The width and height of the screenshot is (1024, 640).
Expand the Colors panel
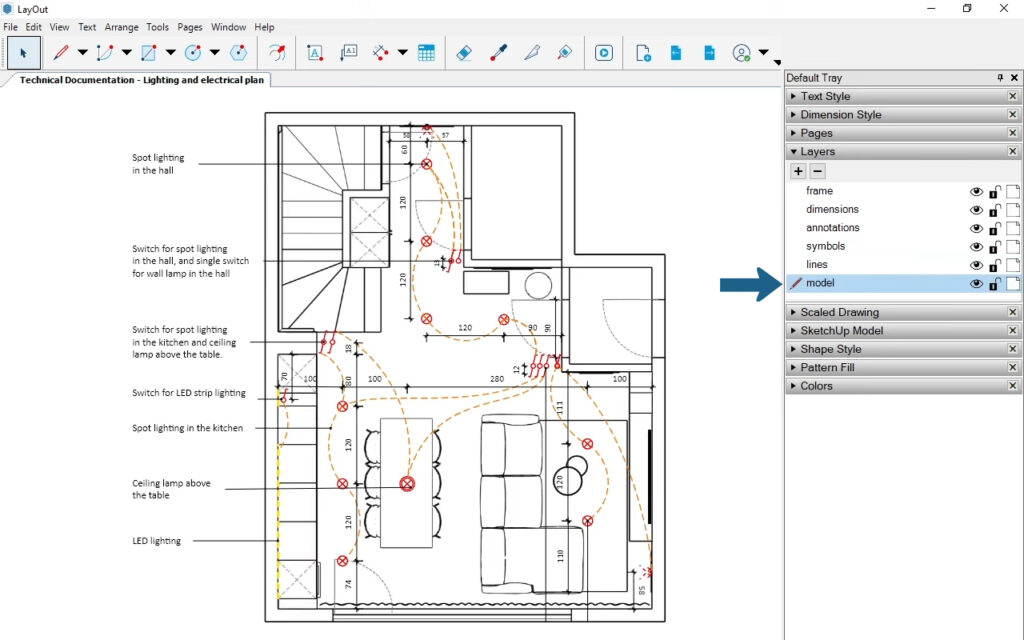(x=816, y=386)
